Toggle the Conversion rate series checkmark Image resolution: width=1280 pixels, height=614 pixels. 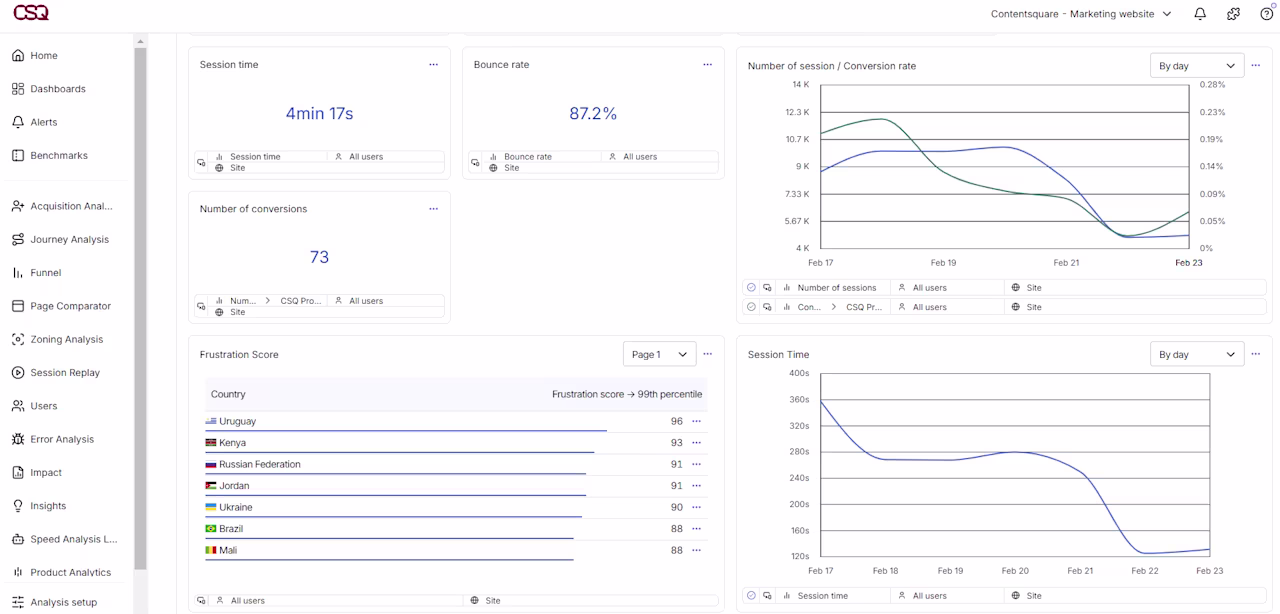point(751,307)
